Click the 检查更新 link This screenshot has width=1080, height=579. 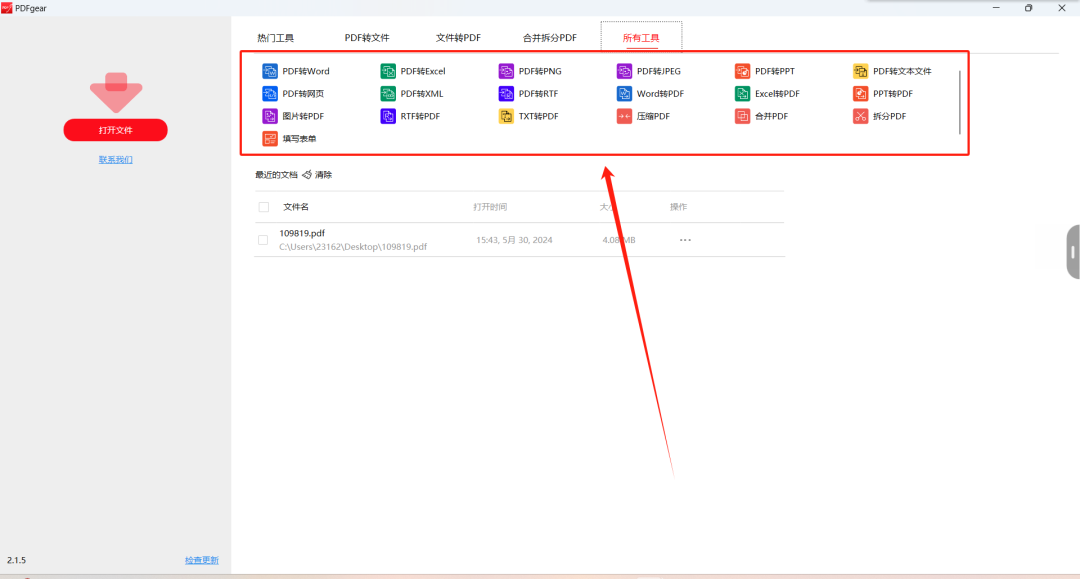coord(201,560)
